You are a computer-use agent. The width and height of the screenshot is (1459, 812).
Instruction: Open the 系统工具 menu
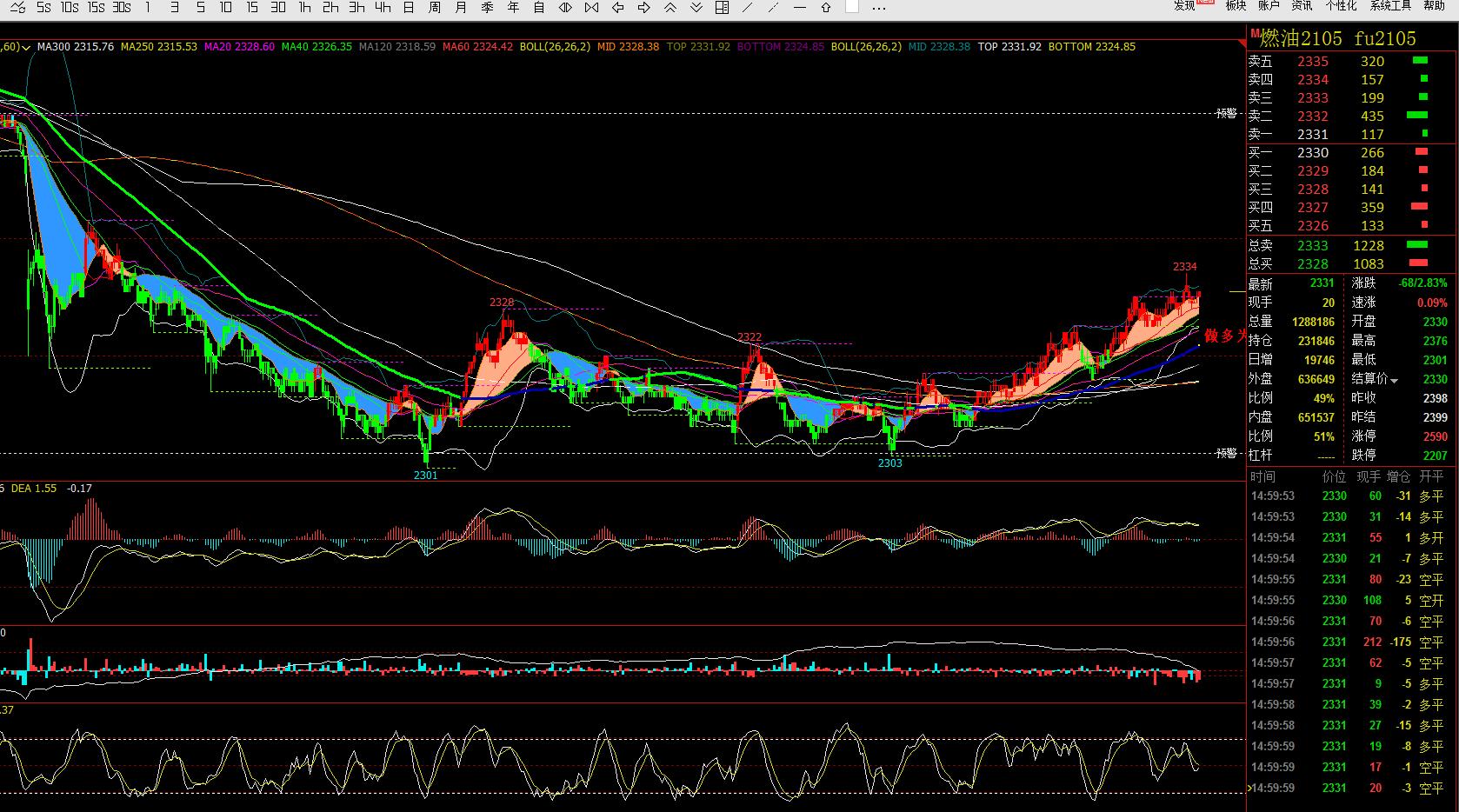(x=1390, y=6)
